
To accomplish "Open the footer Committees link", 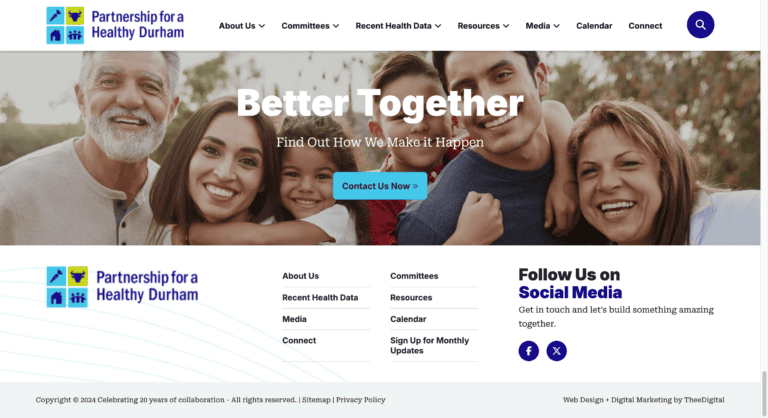I will pyautogui.click(x=414, y=276).
